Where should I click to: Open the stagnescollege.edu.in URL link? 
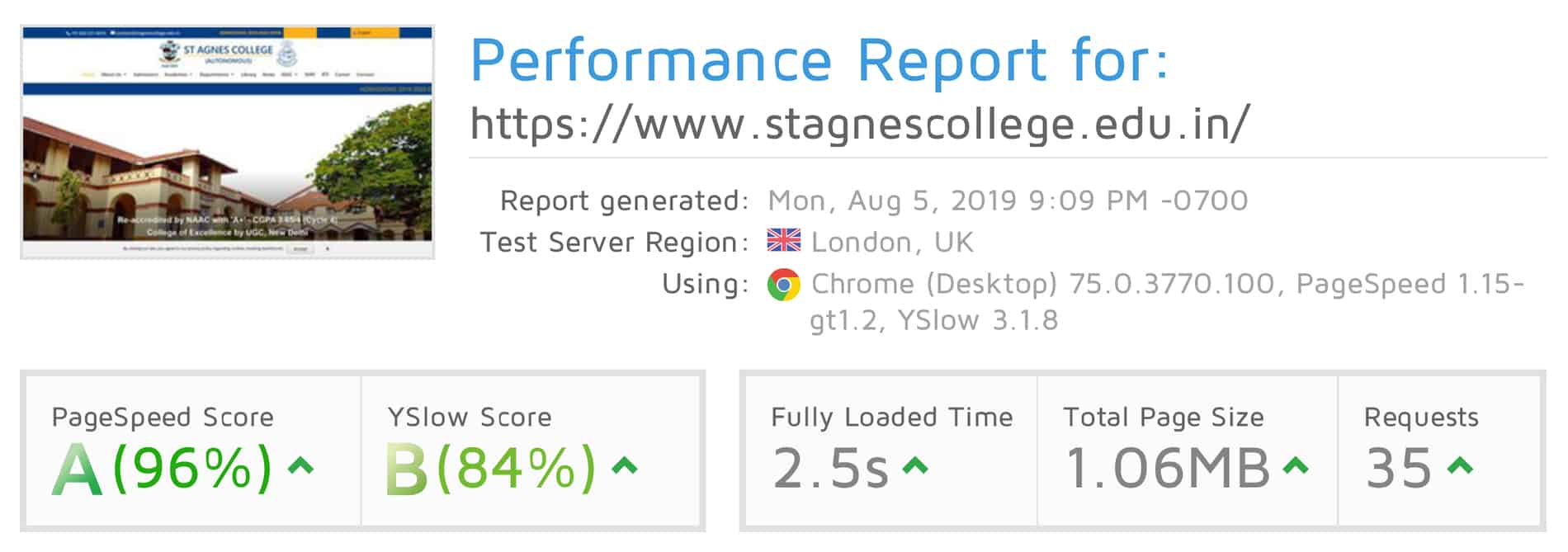point(860,124)
